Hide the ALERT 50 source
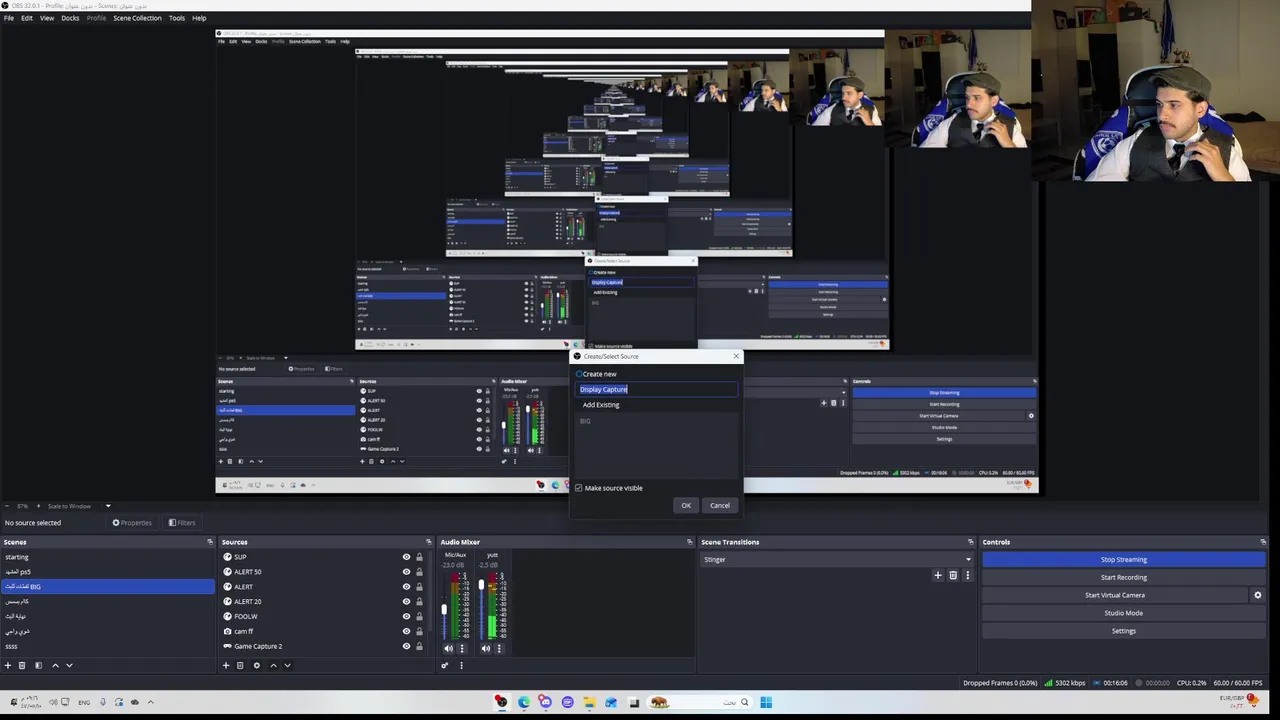This screenshot has width=1280, height=720. pos(406,572)
